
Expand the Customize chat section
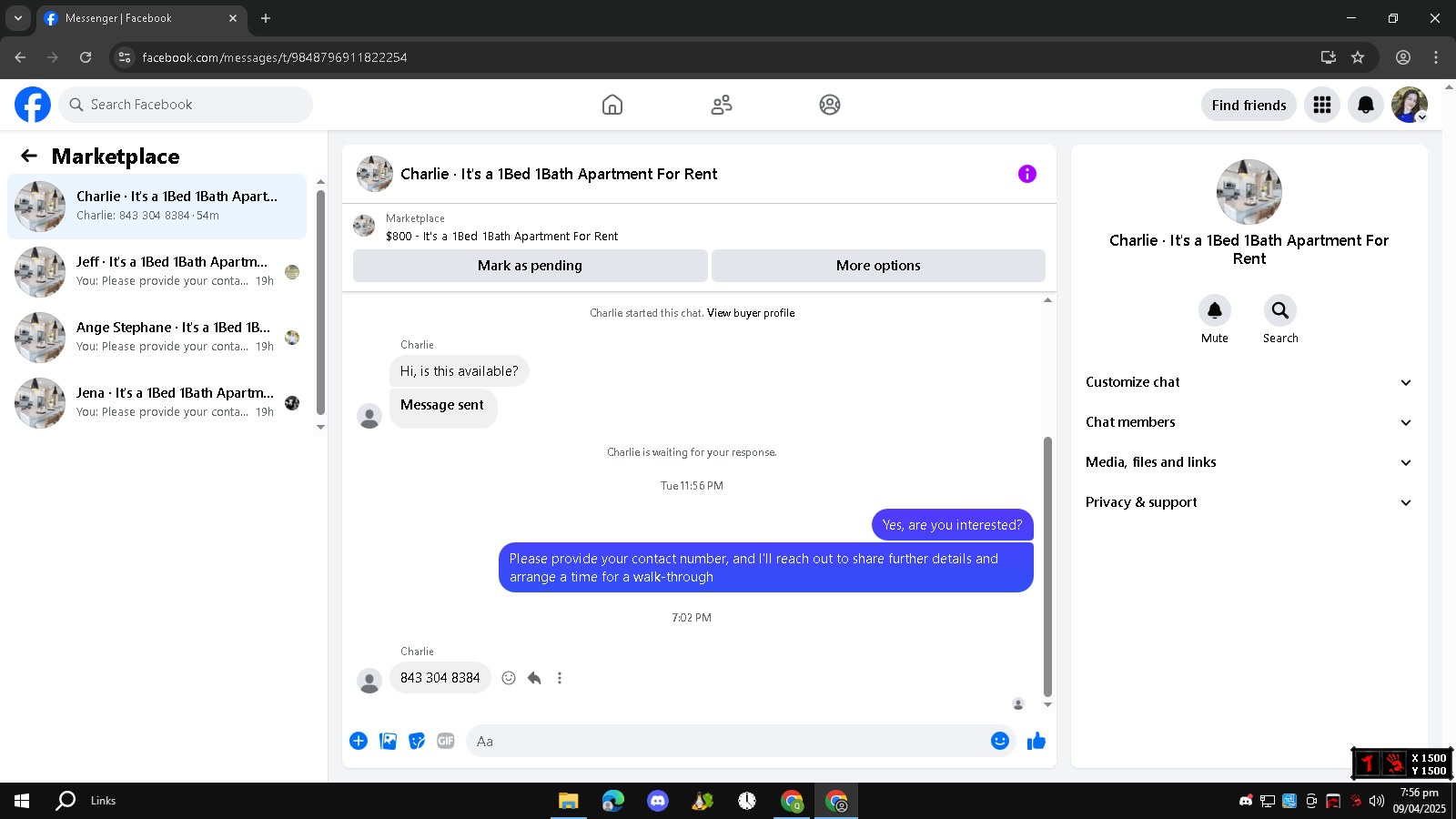coord(1249,382)
